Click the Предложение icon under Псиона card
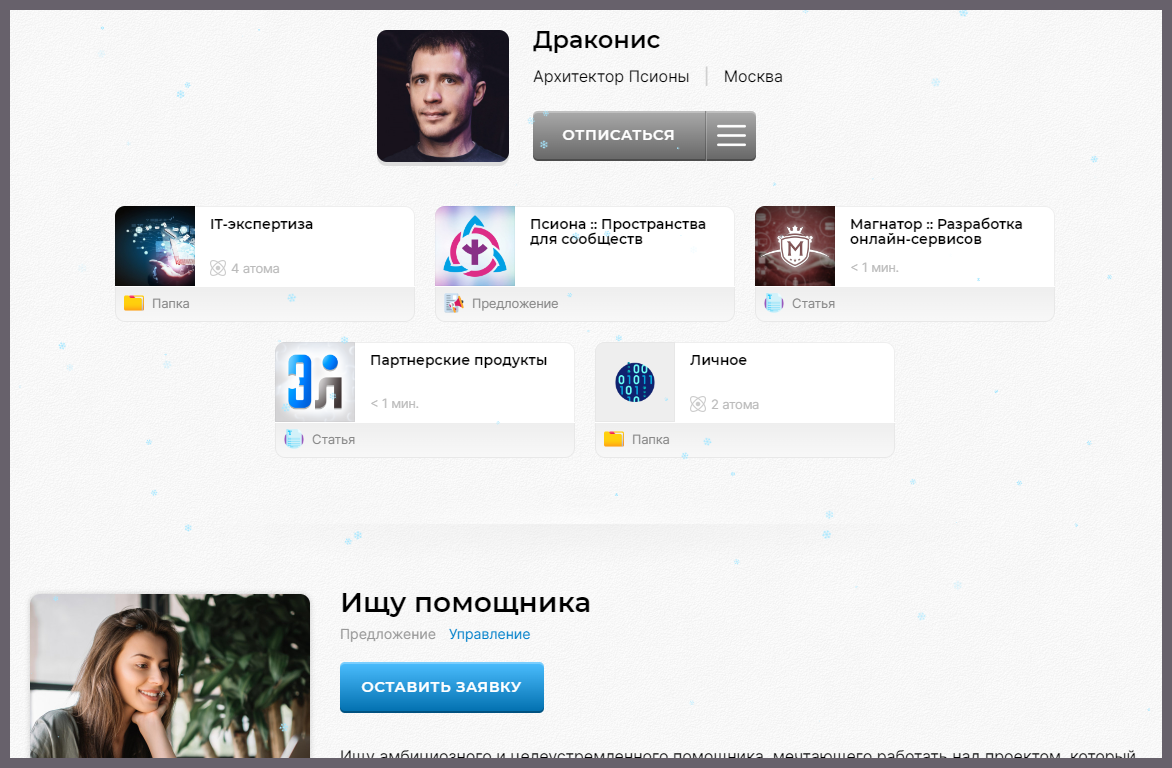1172x768 pixels. pos(454,303)
